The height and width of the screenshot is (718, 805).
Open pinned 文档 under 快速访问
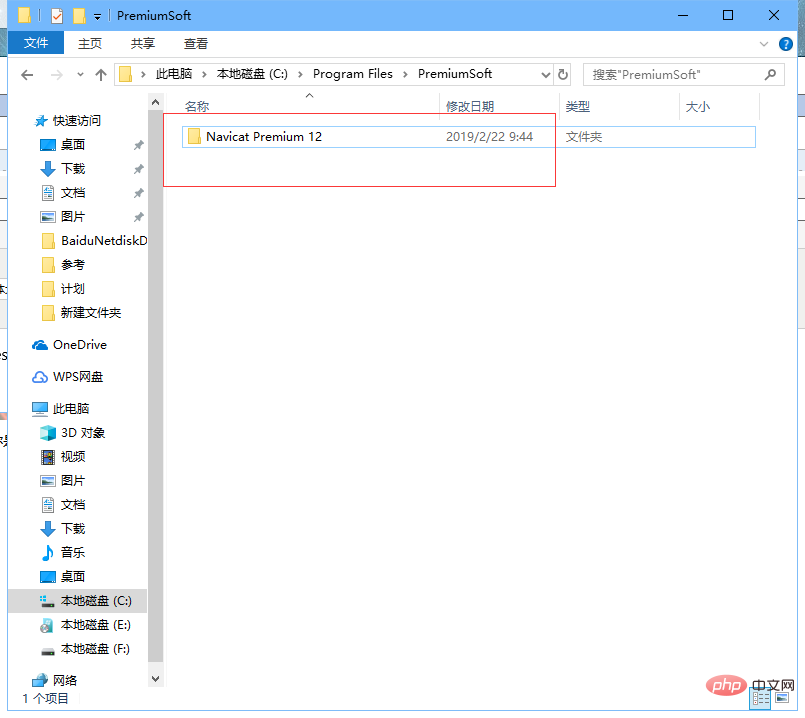(x=72, y=193)
